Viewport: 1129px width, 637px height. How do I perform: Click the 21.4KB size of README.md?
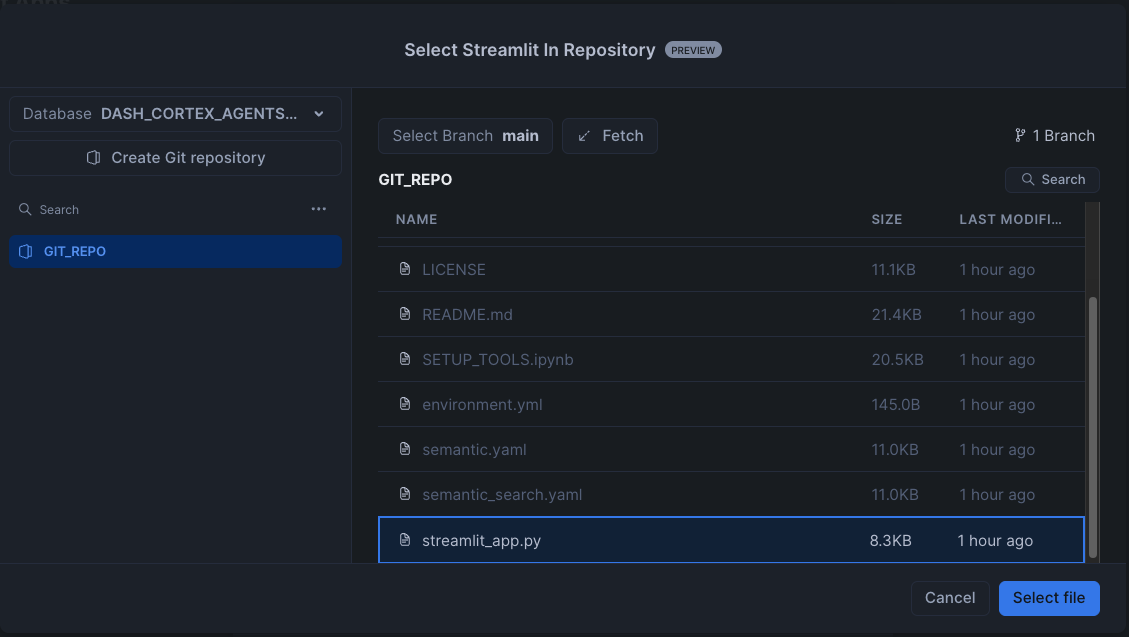[x=896, y=315]
